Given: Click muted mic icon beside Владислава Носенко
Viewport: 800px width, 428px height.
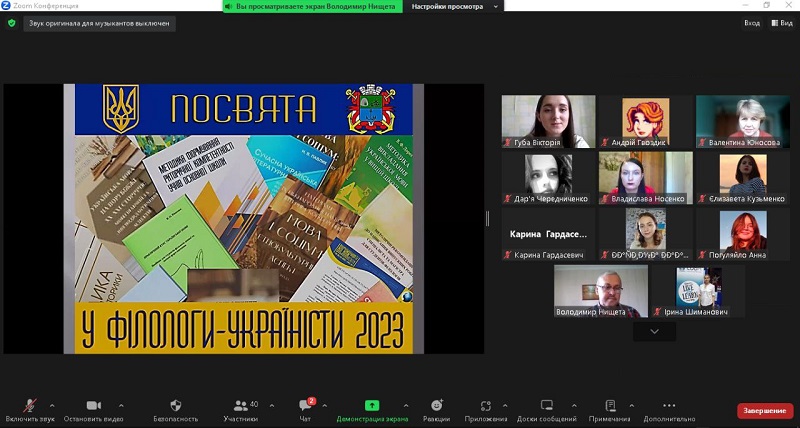Looking at the screenshot, I should [x=605, y=199].
